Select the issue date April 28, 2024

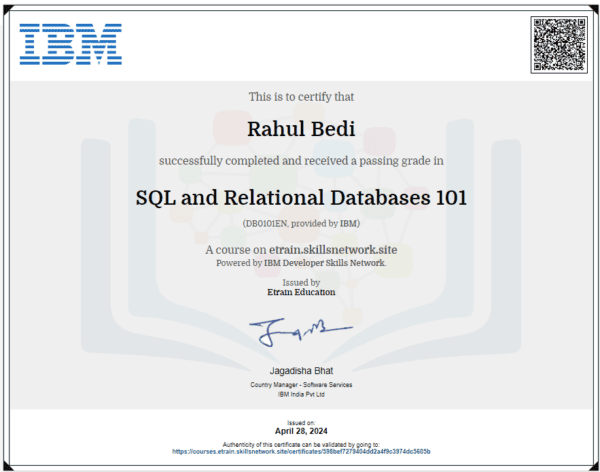[301, 430]
